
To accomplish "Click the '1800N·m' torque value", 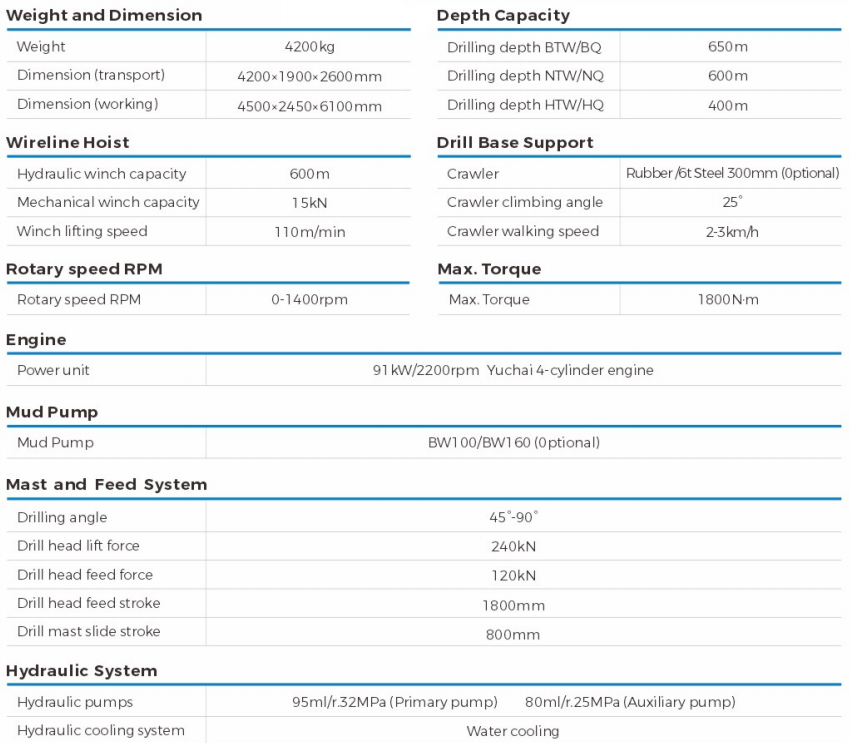I will pos(728,300).
